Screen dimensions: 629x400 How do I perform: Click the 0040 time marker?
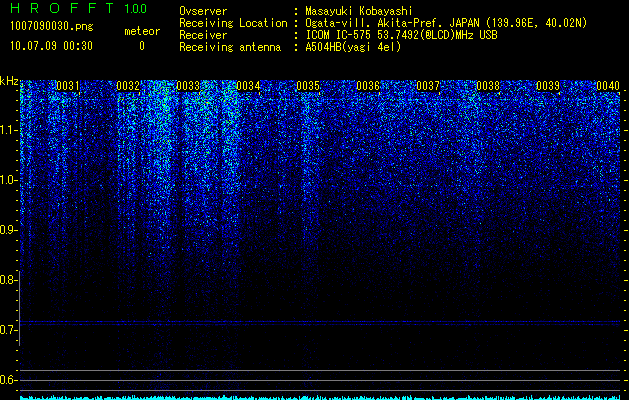pyautogui.click(x=608, y=86)
